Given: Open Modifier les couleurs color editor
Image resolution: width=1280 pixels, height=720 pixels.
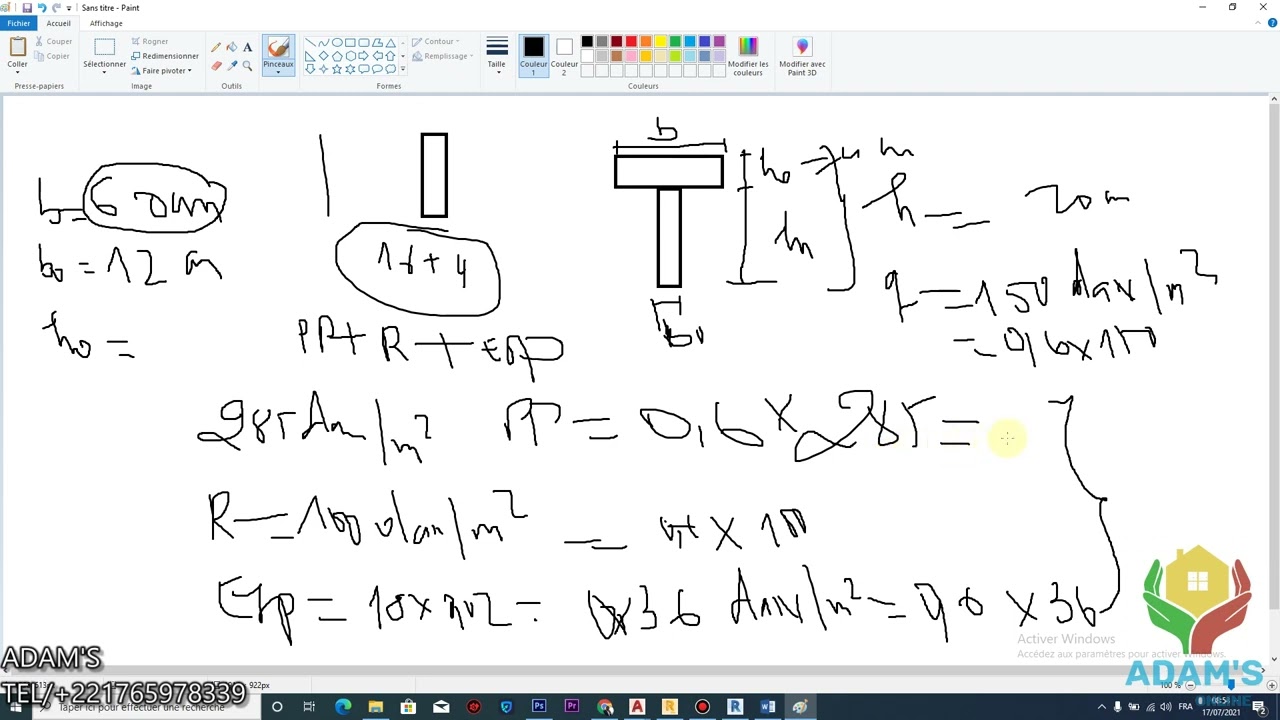Looking at the screenshot, I should click(748, 56).
